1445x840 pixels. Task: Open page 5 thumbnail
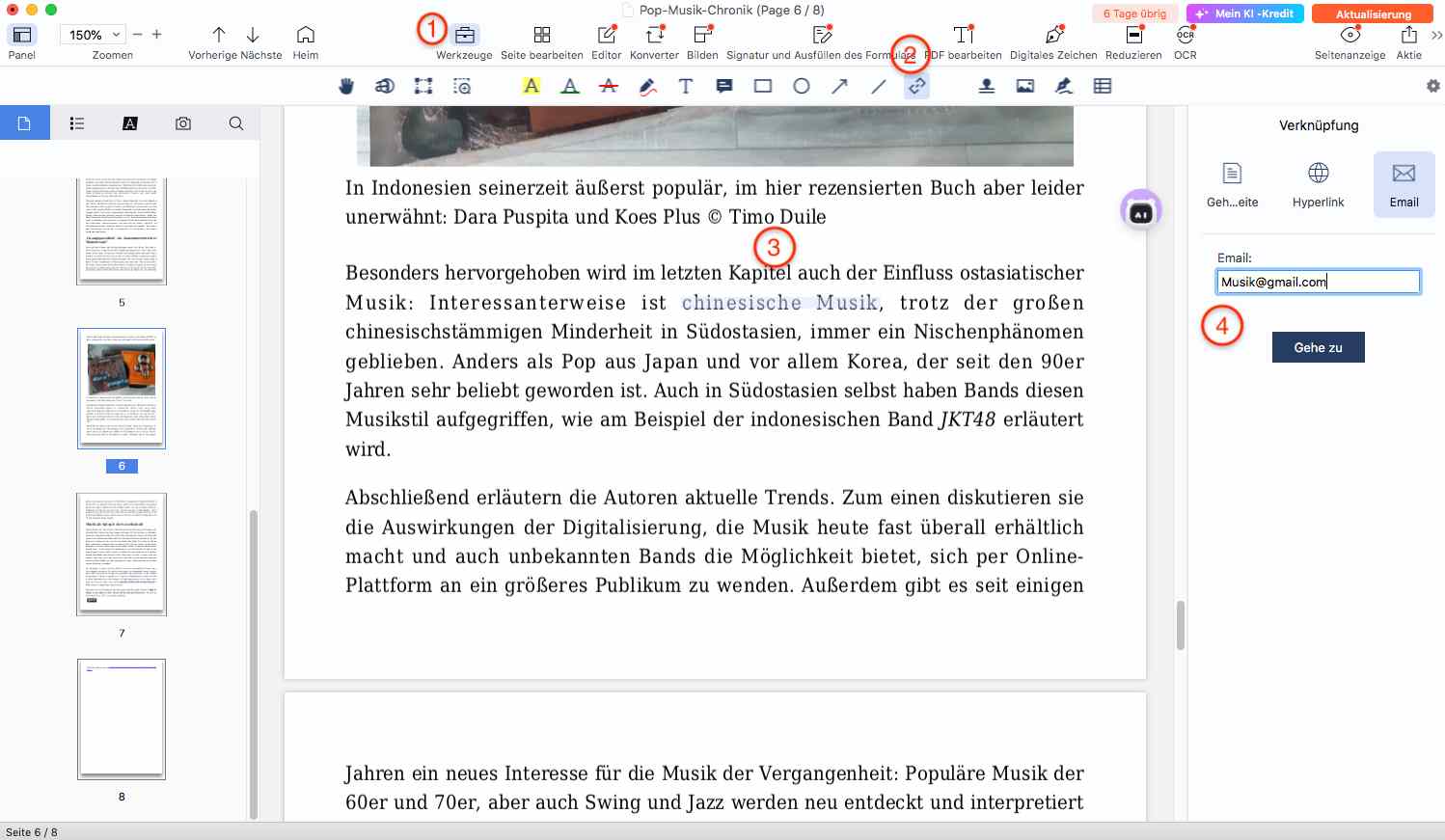click(122, 230)
